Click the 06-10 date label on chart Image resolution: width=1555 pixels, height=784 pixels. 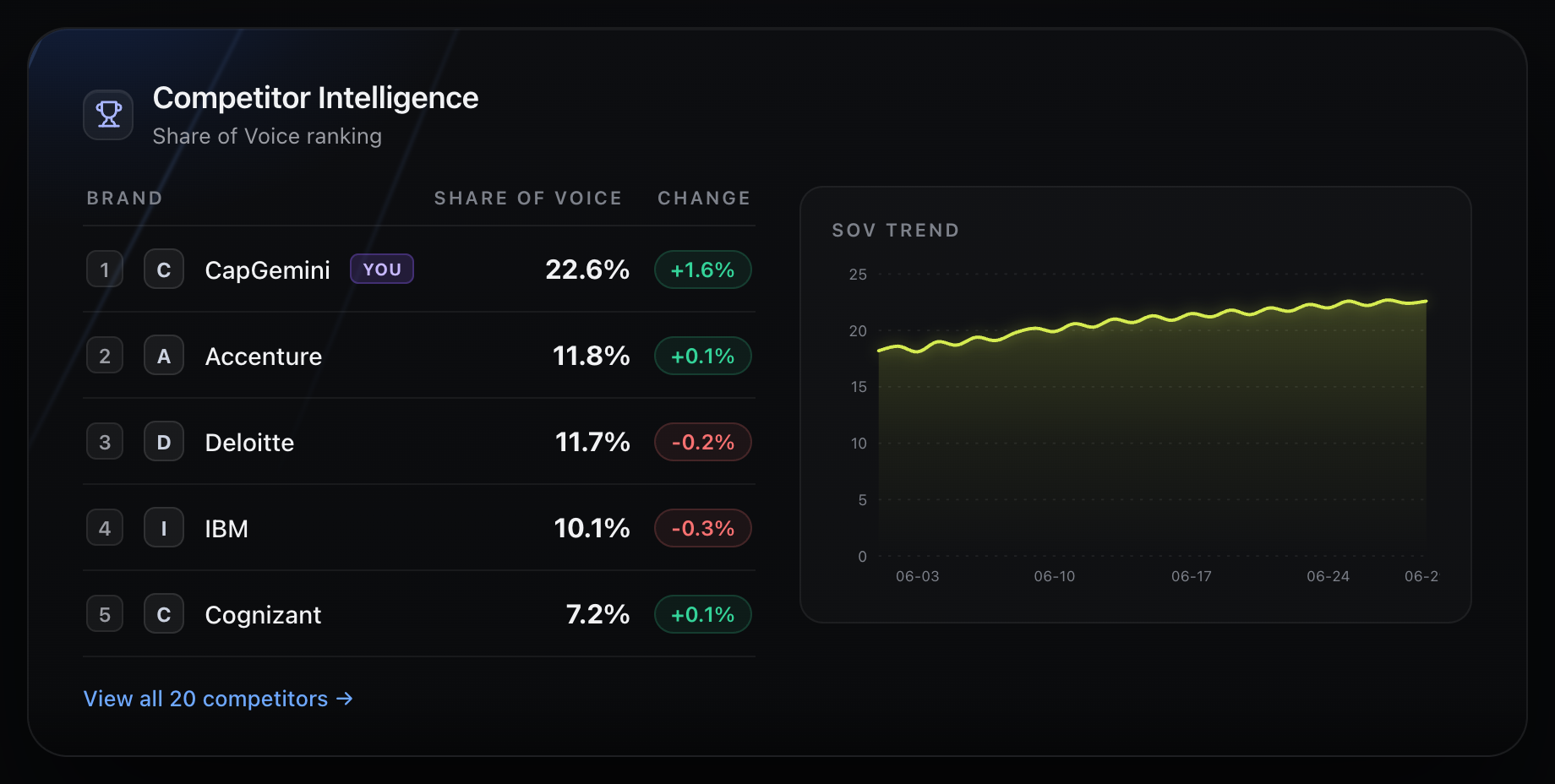coord(1055,576)
